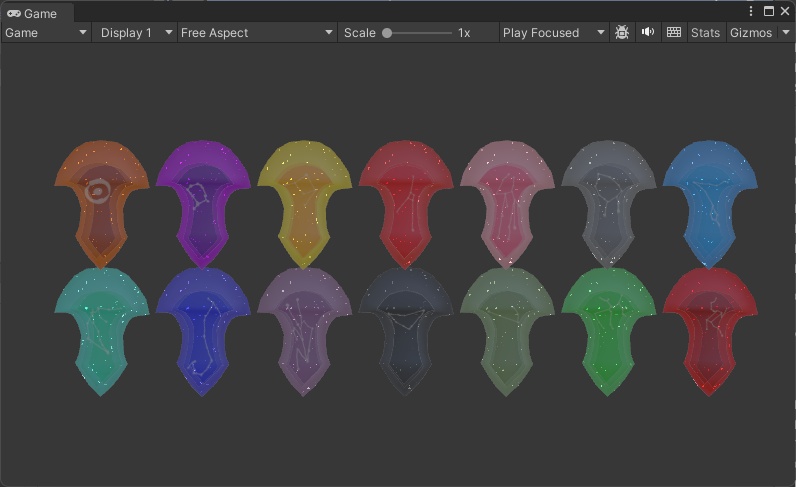Open the Play Focused dropdown
Viewport: 796px width, 487px height.
coord(554,33)
